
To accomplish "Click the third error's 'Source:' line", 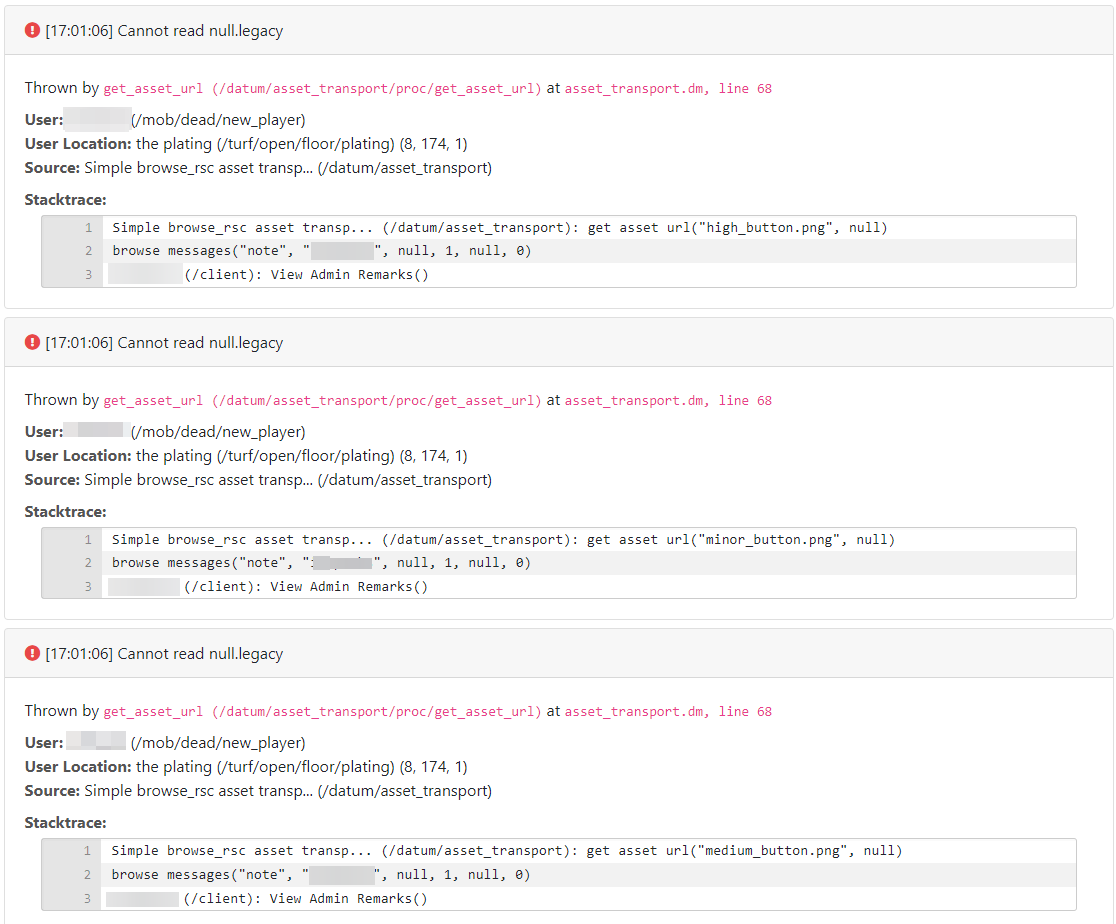I will tap(258, 791).
